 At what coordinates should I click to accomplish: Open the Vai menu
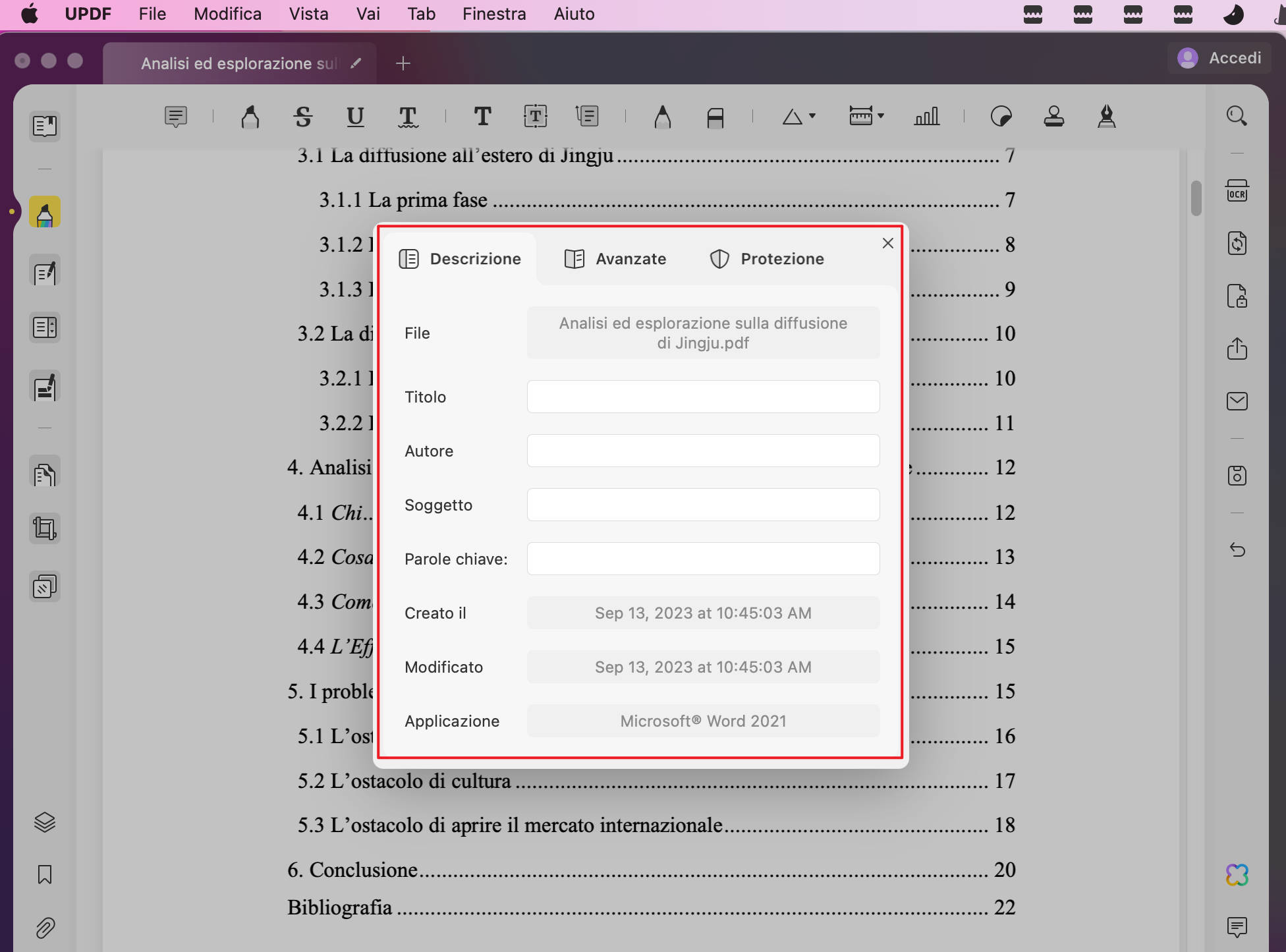368,14
